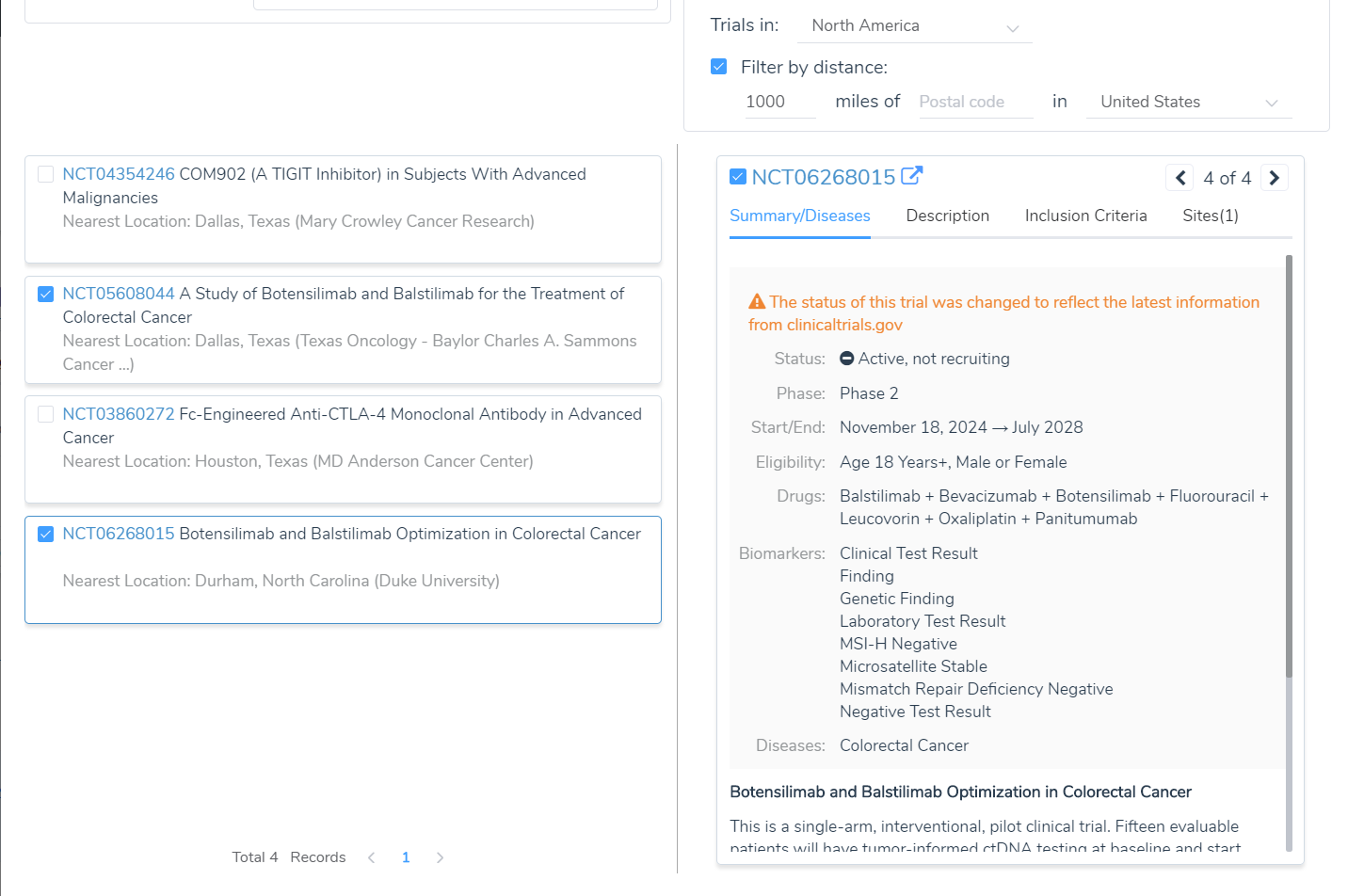1348x896 pixels.
Task: Click the Postal code input field
Action: click(974, 102)
